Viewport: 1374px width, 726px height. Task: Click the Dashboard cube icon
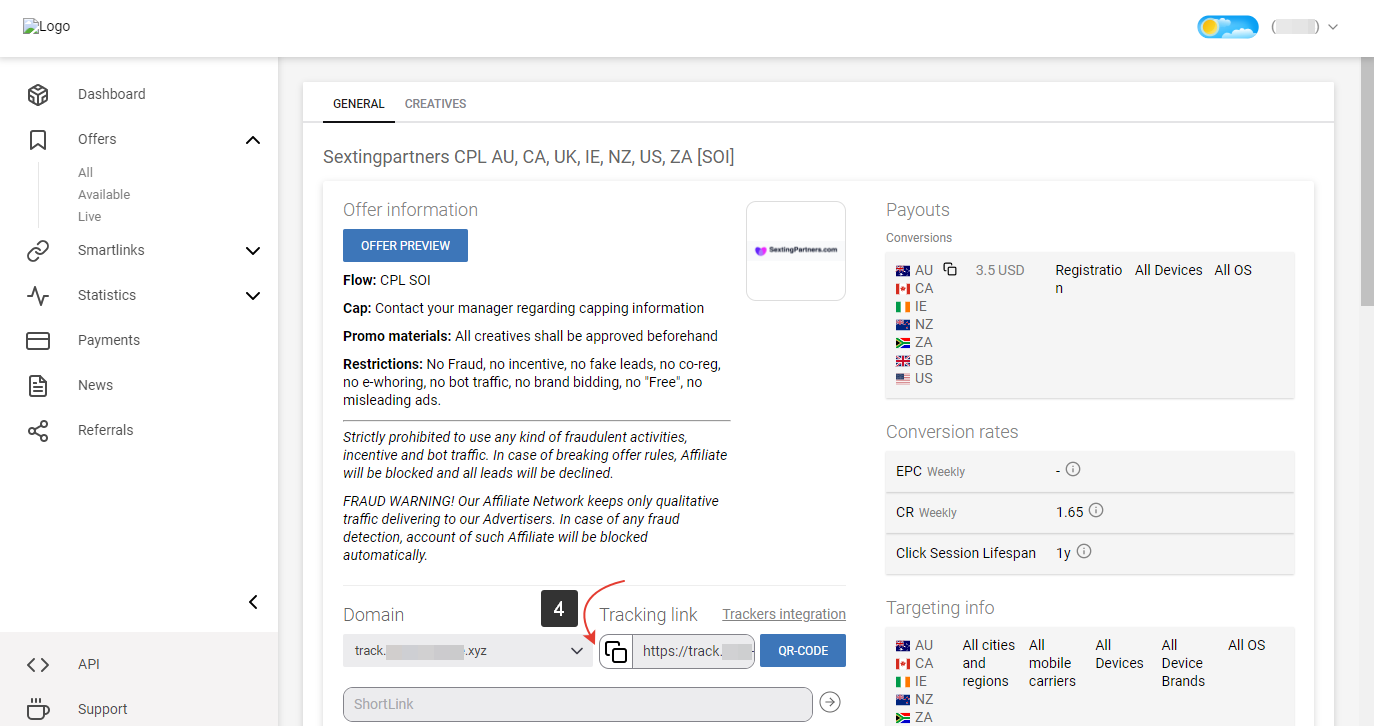[x=38, y=94]
